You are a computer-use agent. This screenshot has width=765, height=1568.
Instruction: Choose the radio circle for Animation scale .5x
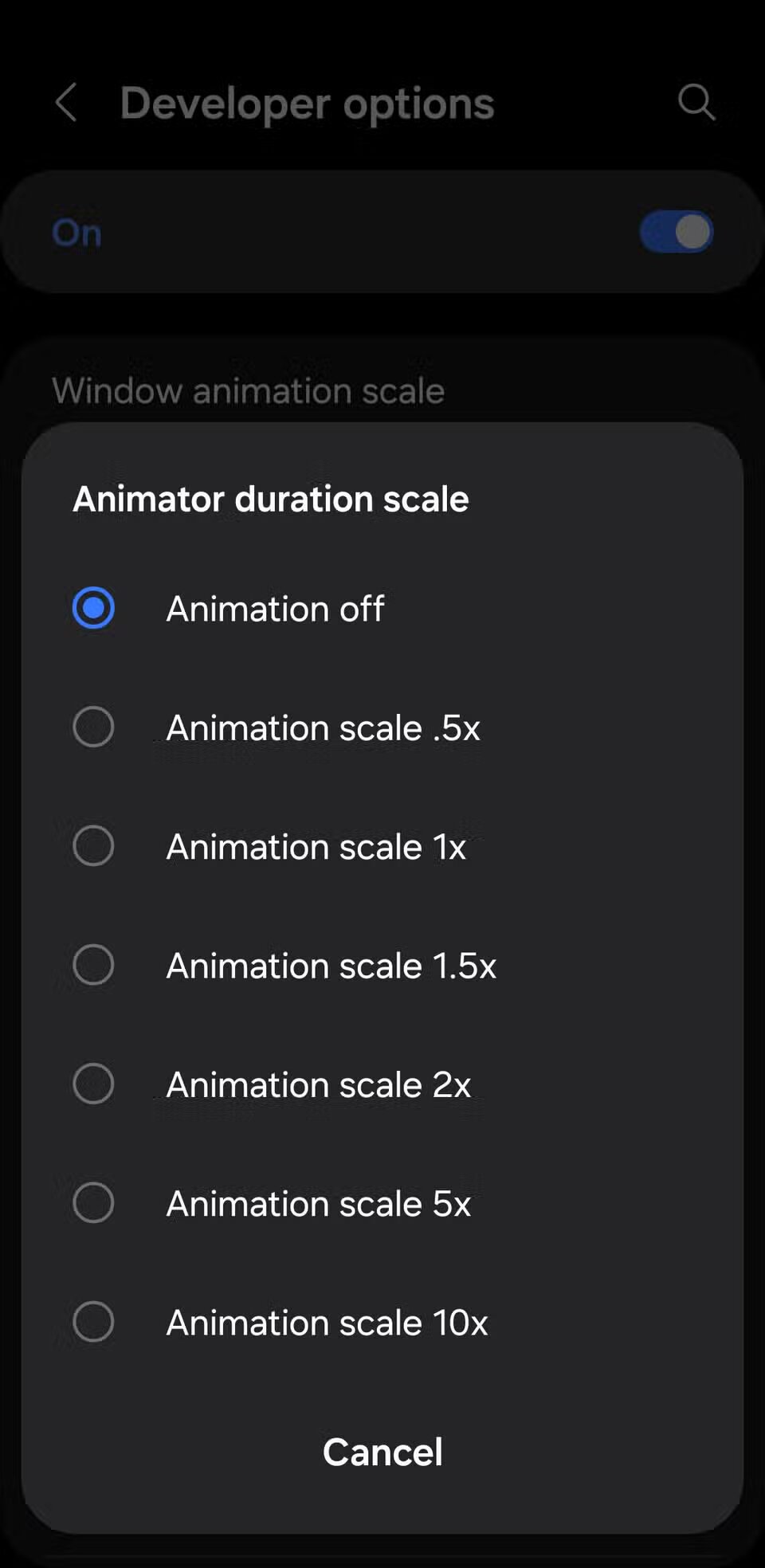tap(93, 727)
